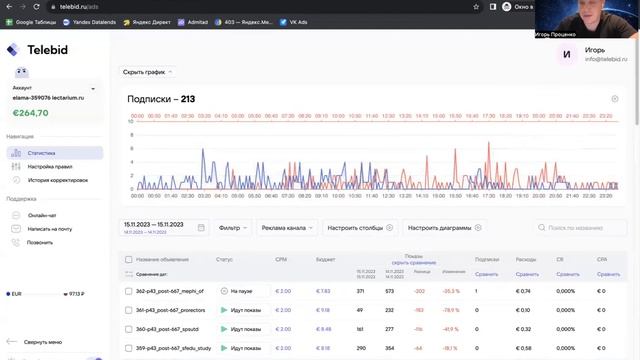The image size is (640, 360).
Task: Open browser side panel icon
Action: coord(493,7)
